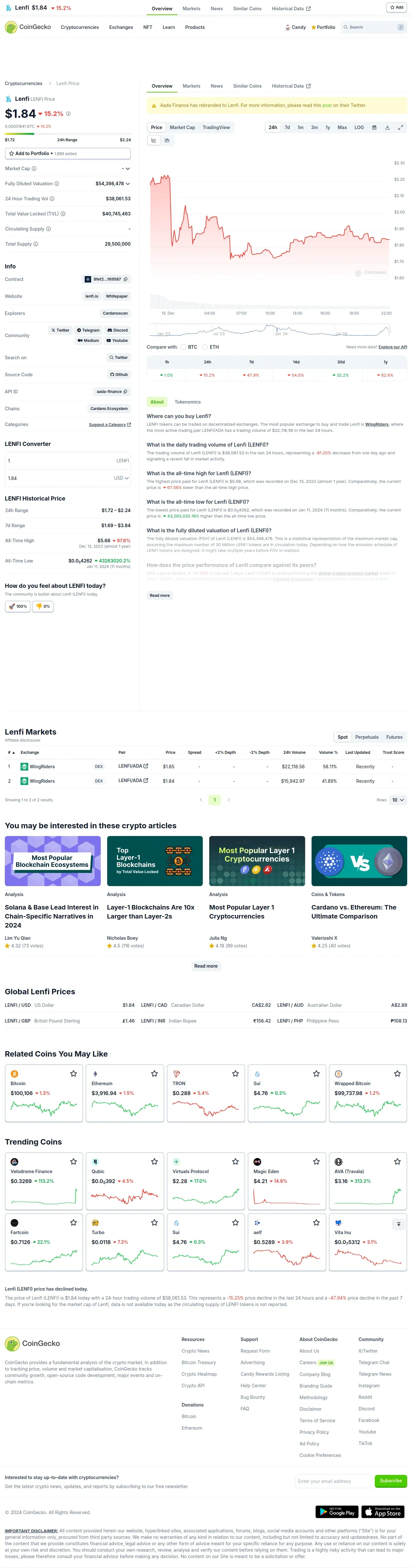
Task: Open Cryptocurrencies nav menu
Action: tap(80, 27)
